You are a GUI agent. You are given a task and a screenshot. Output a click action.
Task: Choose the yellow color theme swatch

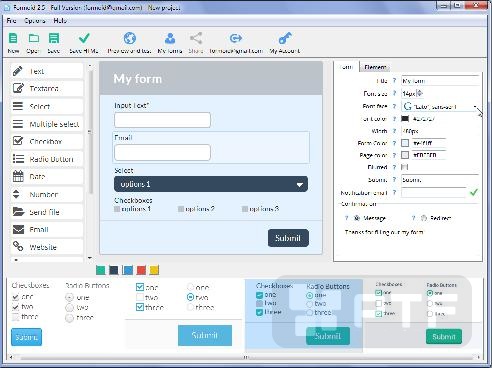(154, 270)
